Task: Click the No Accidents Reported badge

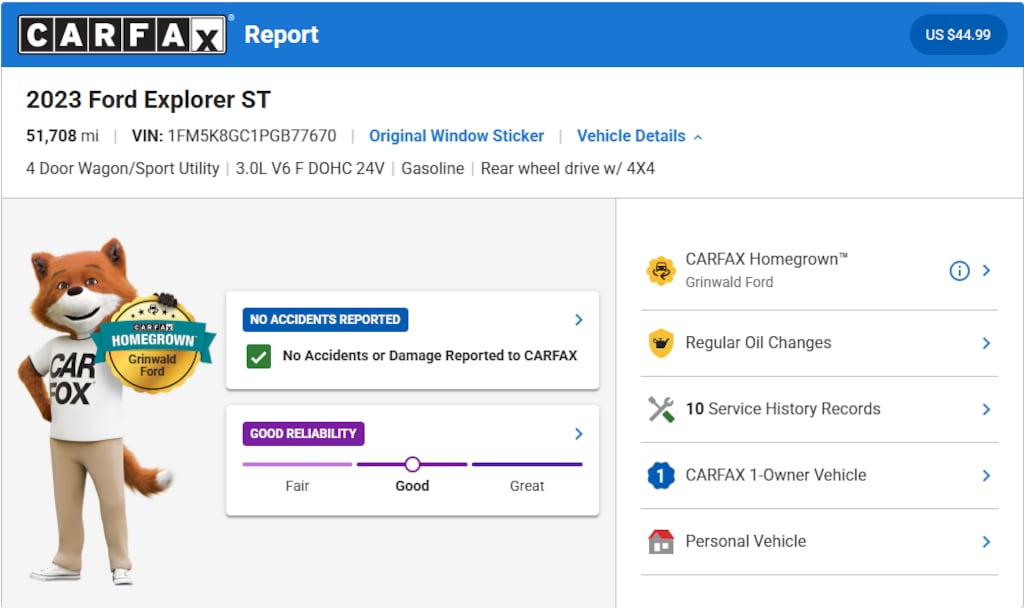Action: [x=325, y=319]
